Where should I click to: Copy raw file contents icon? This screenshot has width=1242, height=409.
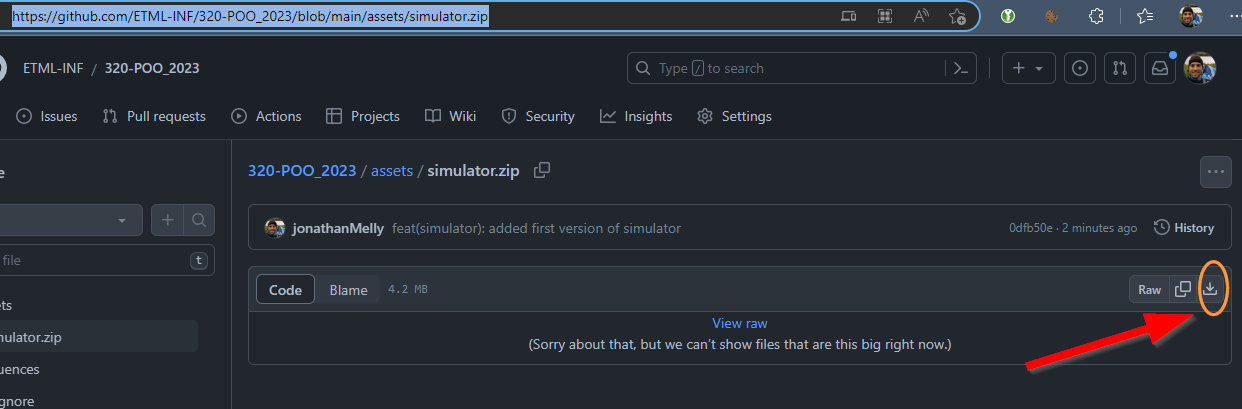[1182, 289]
